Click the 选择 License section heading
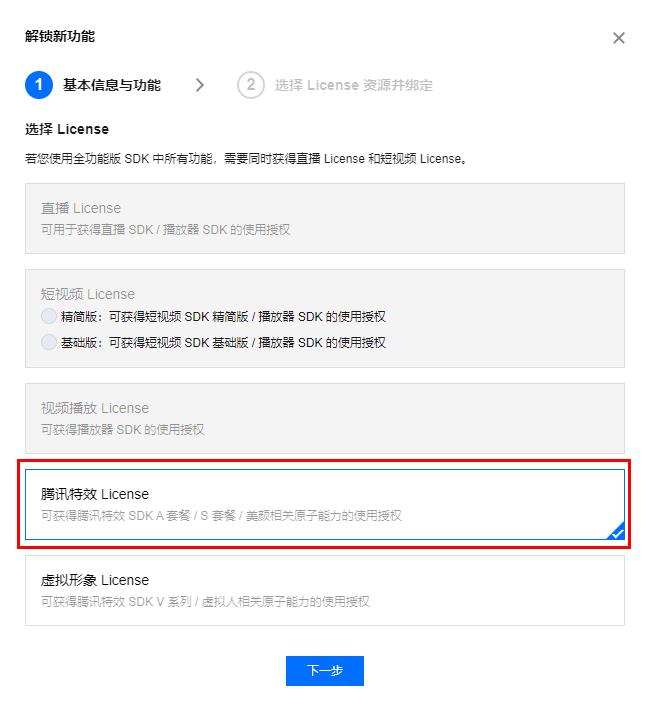Screen dimensions: 650x711 click(x=67, y=129)
